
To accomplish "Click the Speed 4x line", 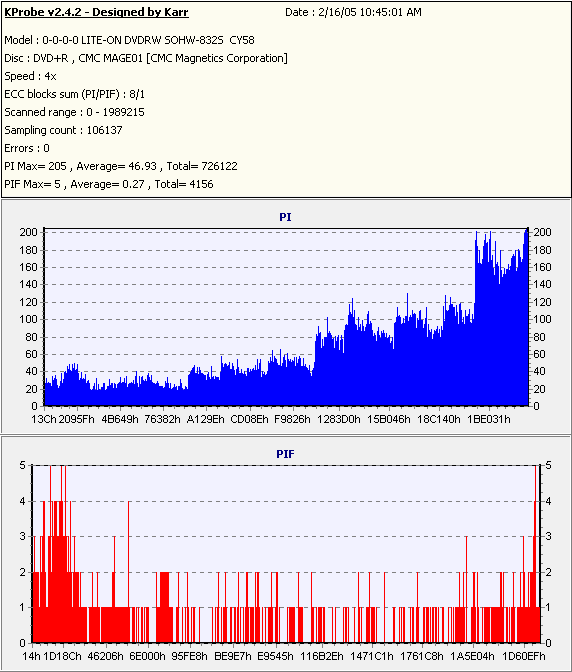I will click(x=30, y=76).
